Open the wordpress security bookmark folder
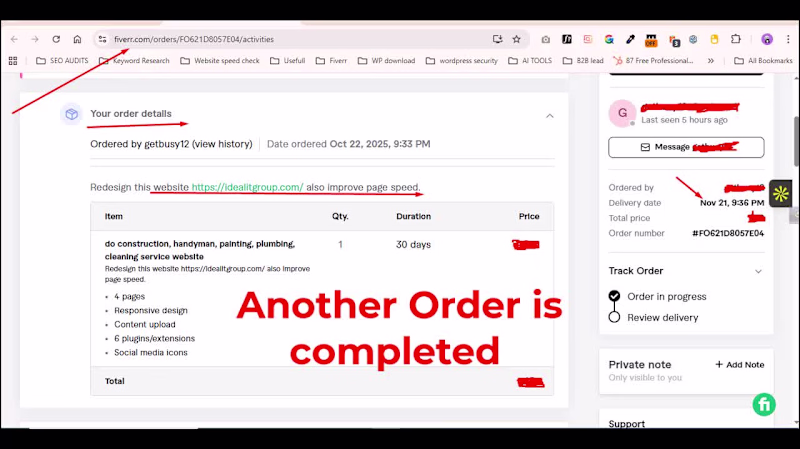The height and width of the screenshot is (449, 800). click(462, 61)
